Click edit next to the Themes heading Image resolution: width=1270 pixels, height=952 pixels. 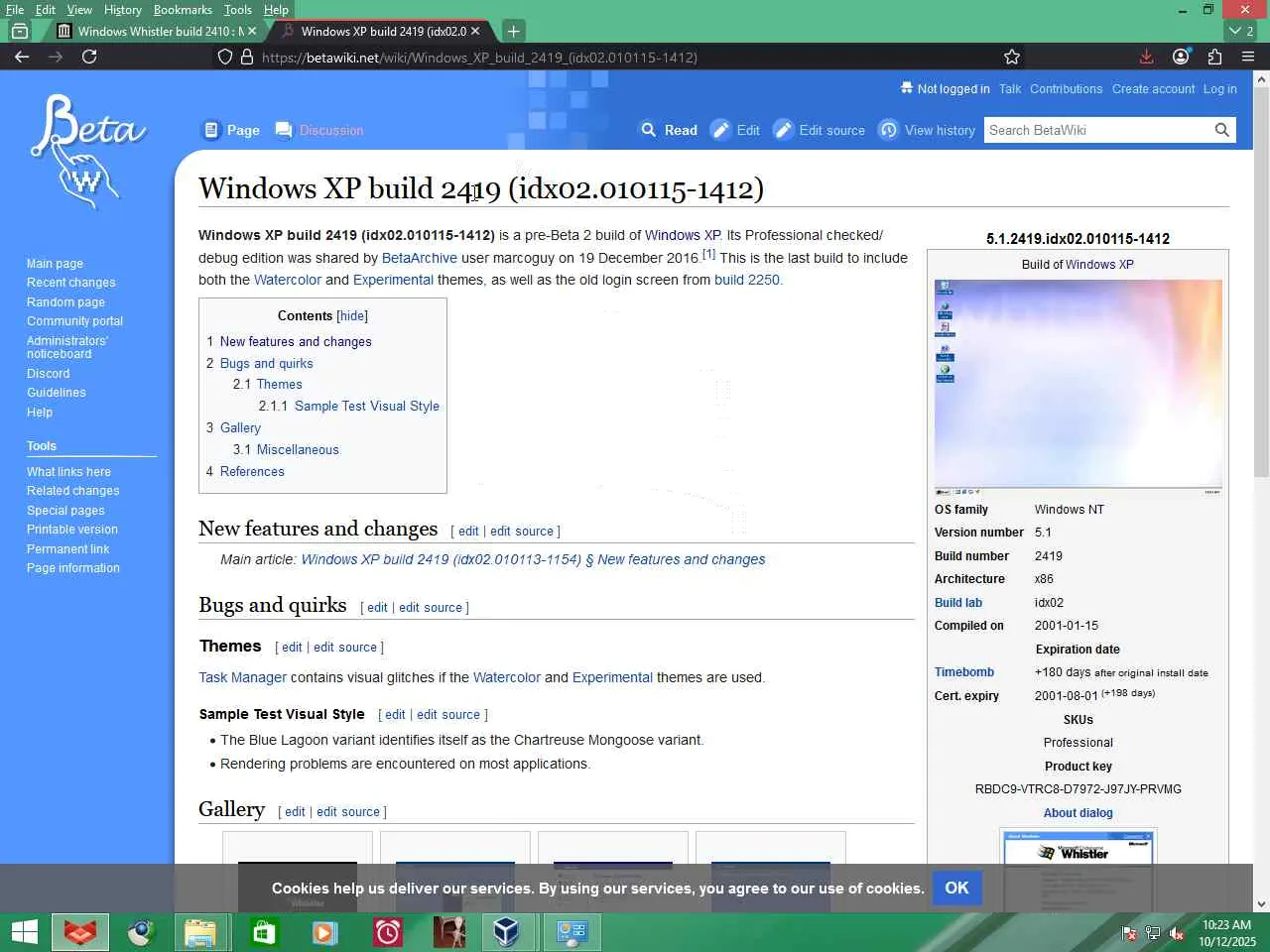[292, 648]
